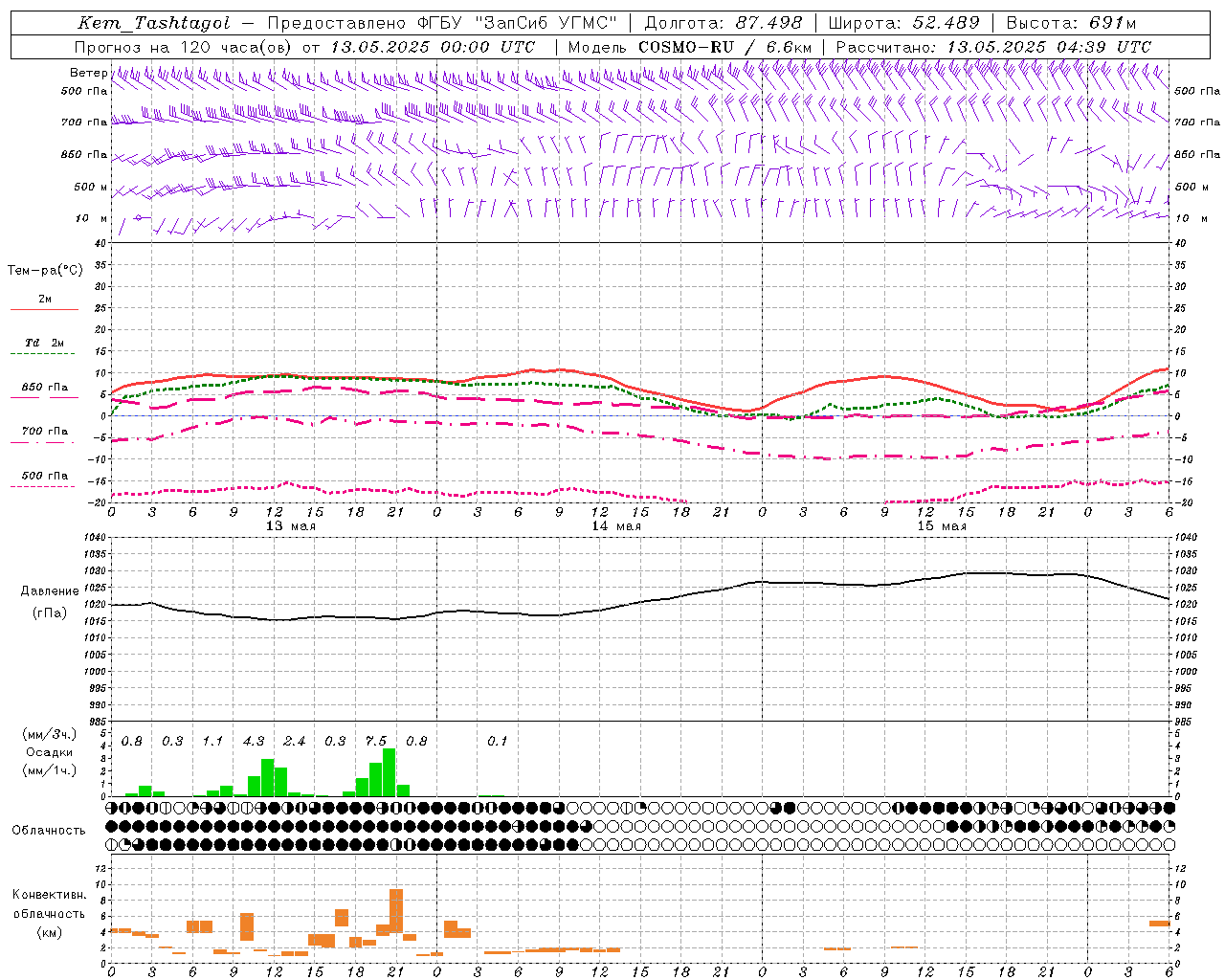Click the elevation value 691м
The height and width of the screenshot is (980, 1225).
point(1113,24)
